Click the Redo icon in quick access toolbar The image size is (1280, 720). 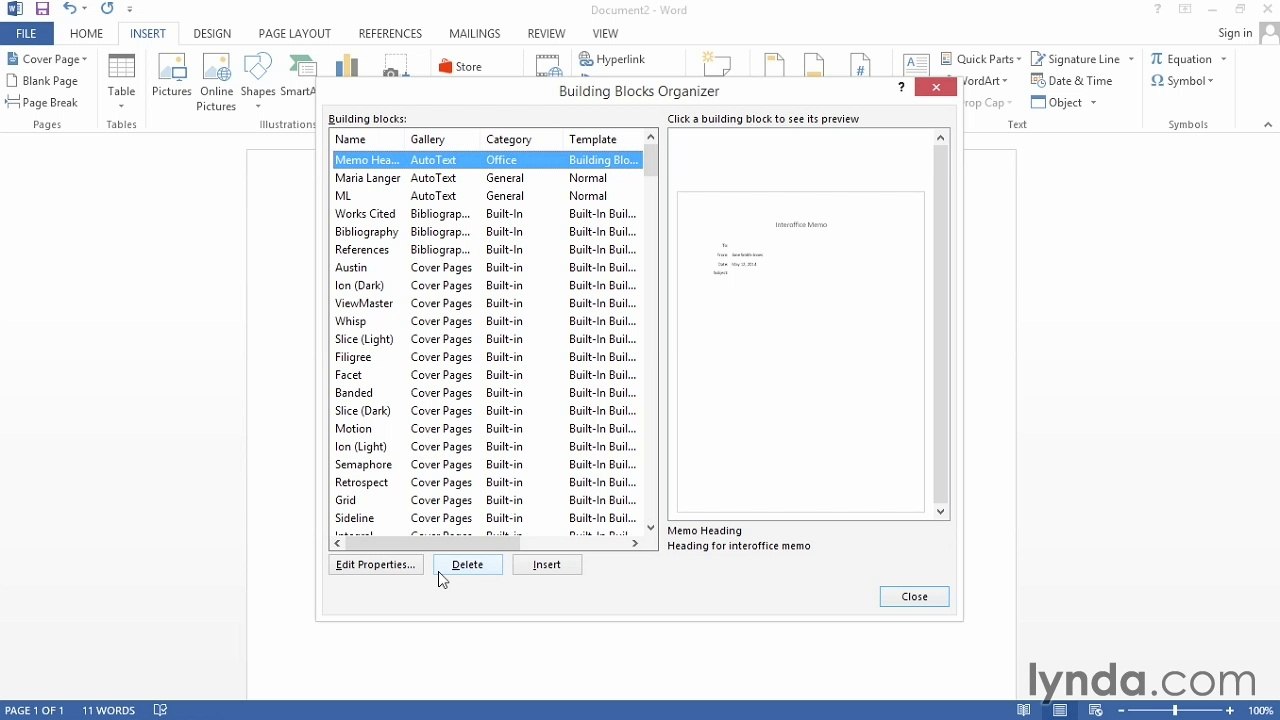click(107, 9)
